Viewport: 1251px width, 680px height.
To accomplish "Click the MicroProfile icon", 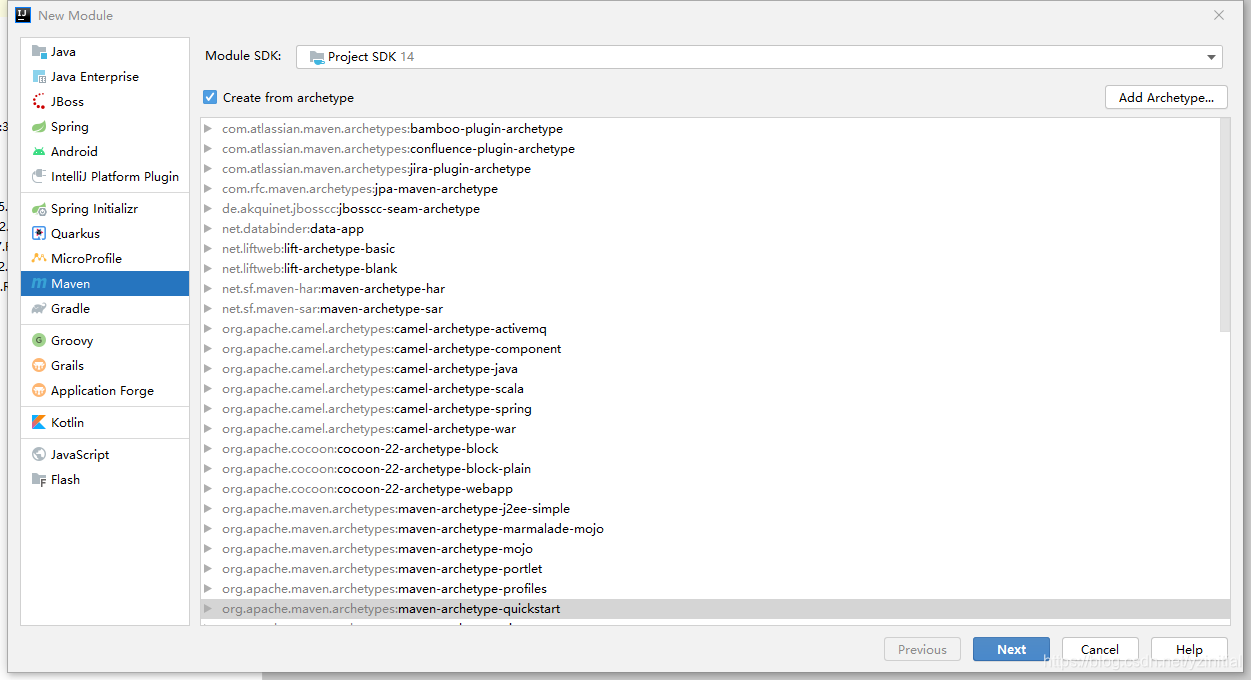I will 39,259.
